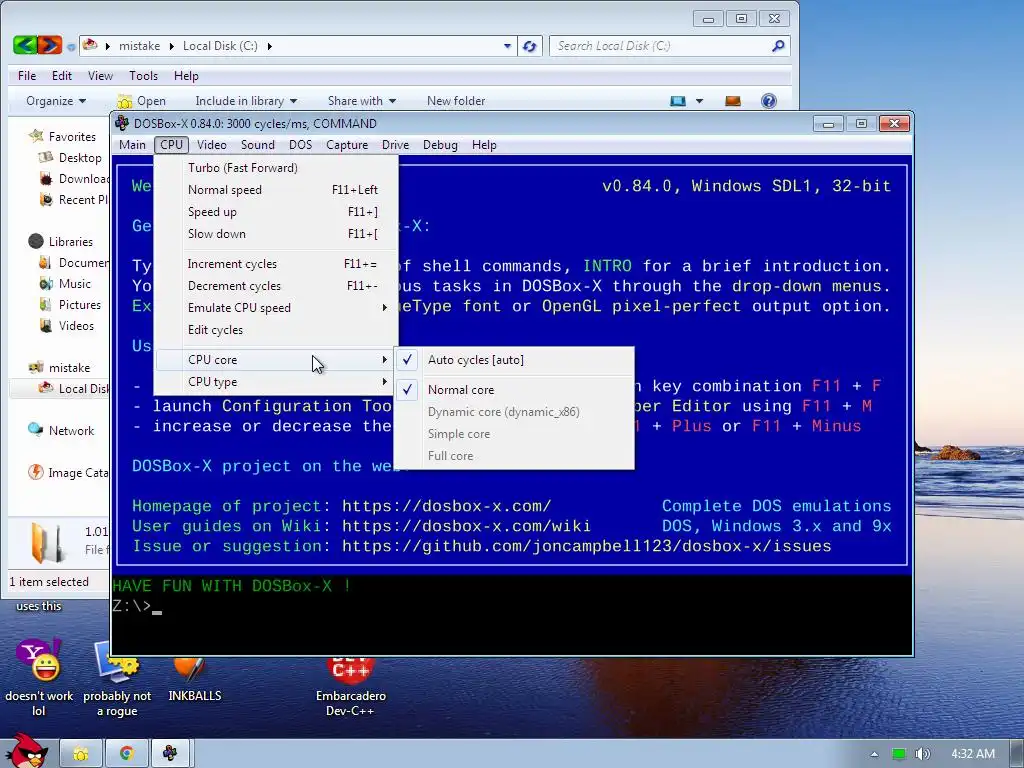Open the Favorites star in Explorer sidebar
This screenshot has height=768, width=1024.
pyautogui.click(x=36, y=136)
